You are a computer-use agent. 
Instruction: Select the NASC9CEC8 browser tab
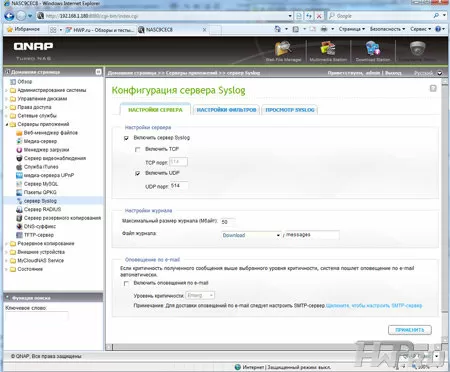pos(173,30)
